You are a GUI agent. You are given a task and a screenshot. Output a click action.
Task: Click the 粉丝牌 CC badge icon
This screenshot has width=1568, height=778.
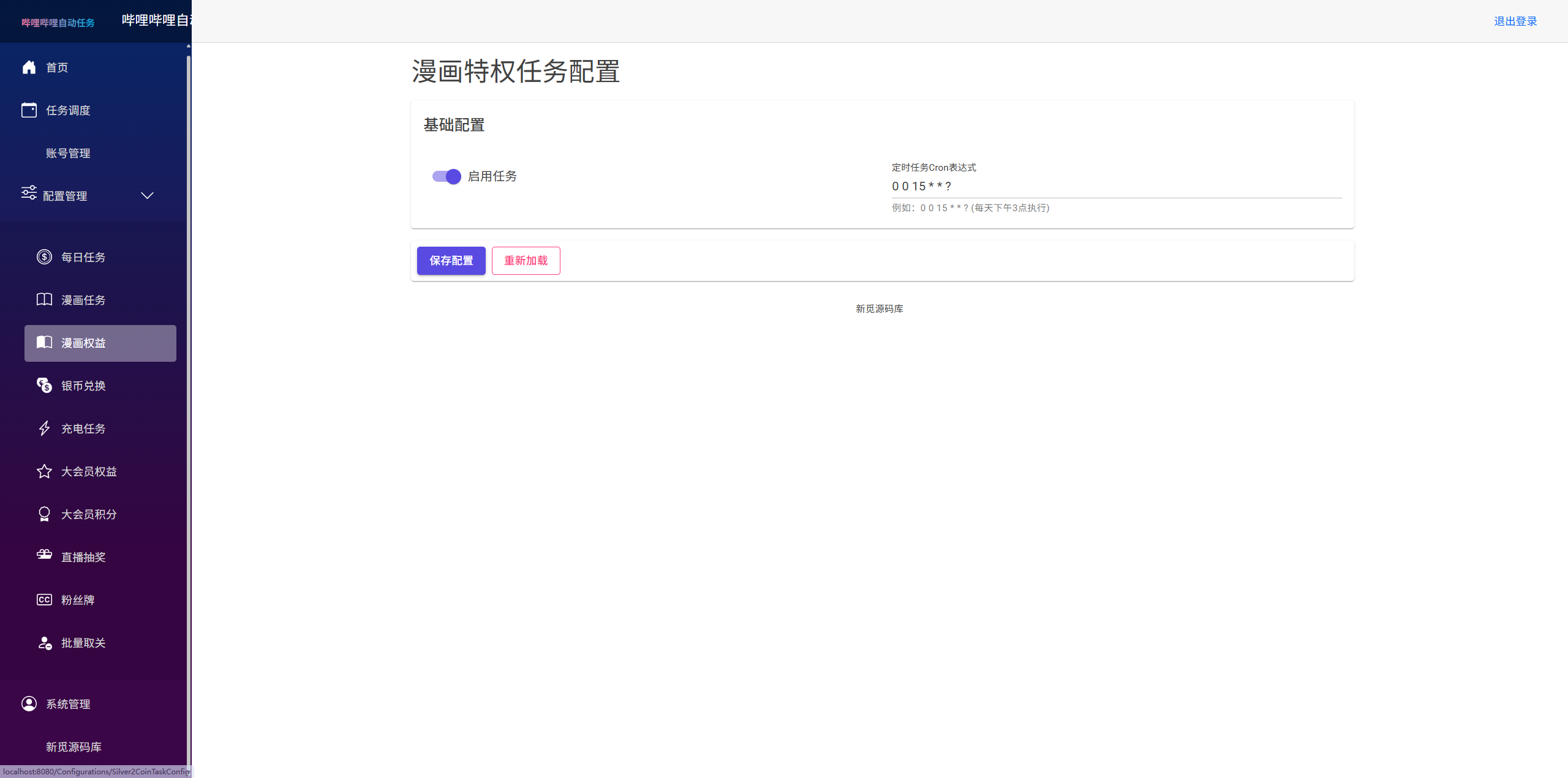(43, 599)
